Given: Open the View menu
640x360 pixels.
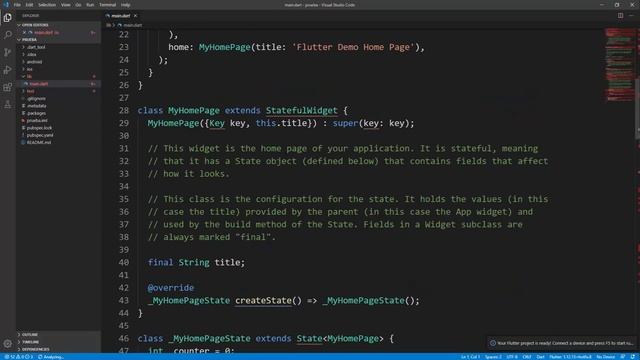Looking at the screenshot, I should (x=66, y=5).
